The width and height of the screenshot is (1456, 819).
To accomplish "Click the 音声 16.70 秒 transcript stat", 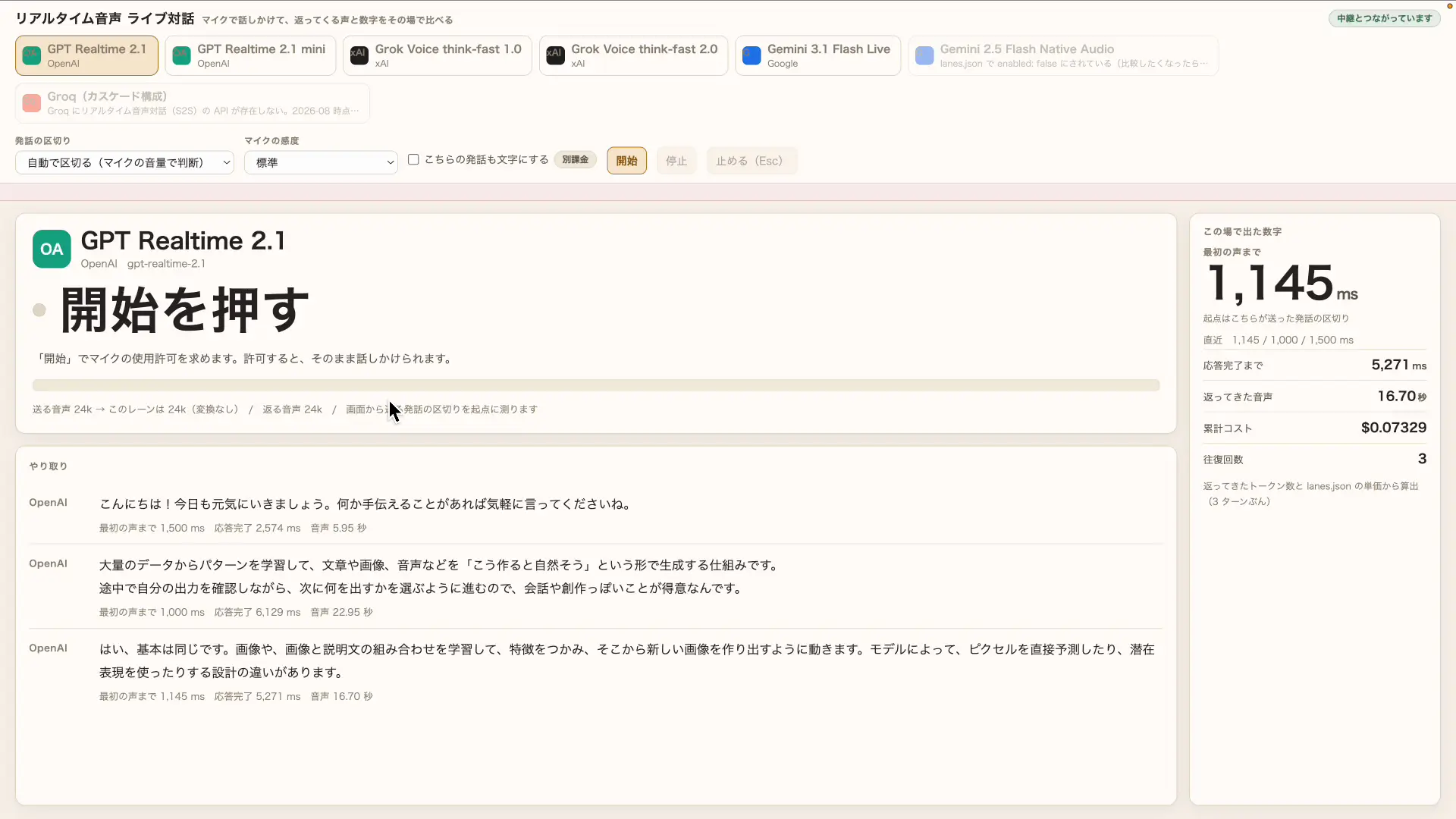I will pyautogui.click(x=341, y=696).
